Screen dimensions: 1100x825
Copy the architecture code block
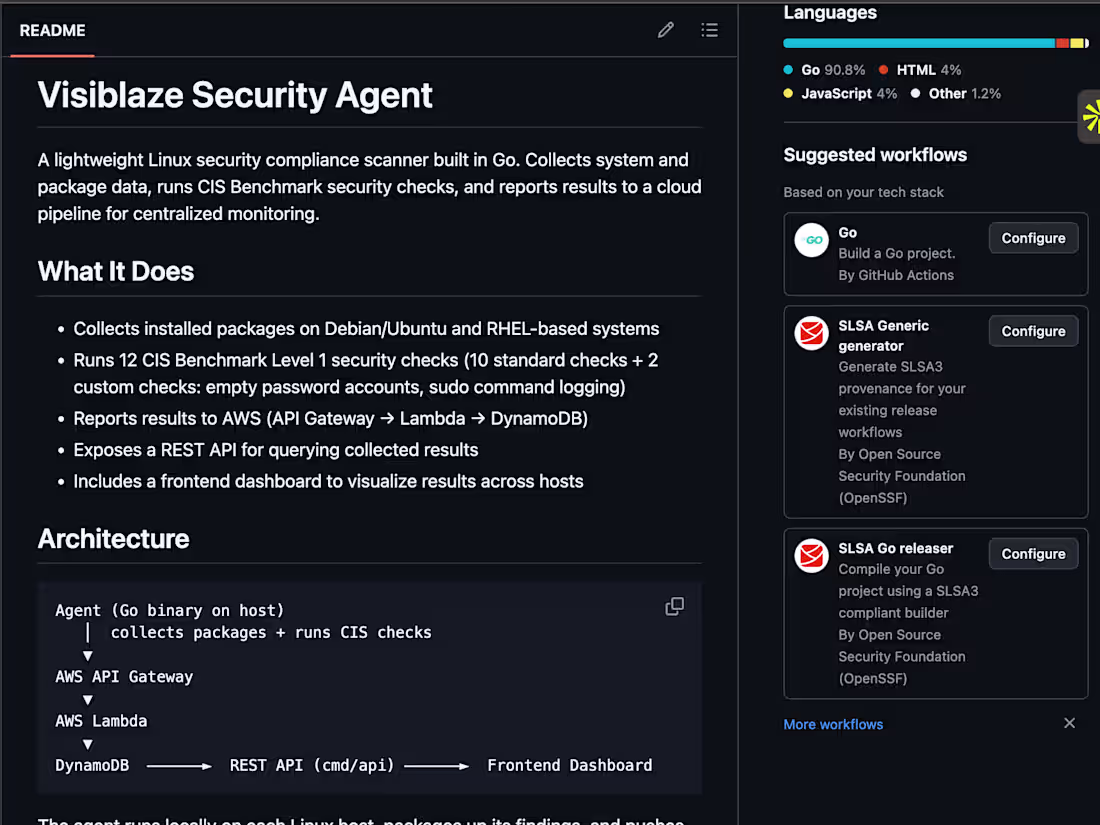coord(674,606)
